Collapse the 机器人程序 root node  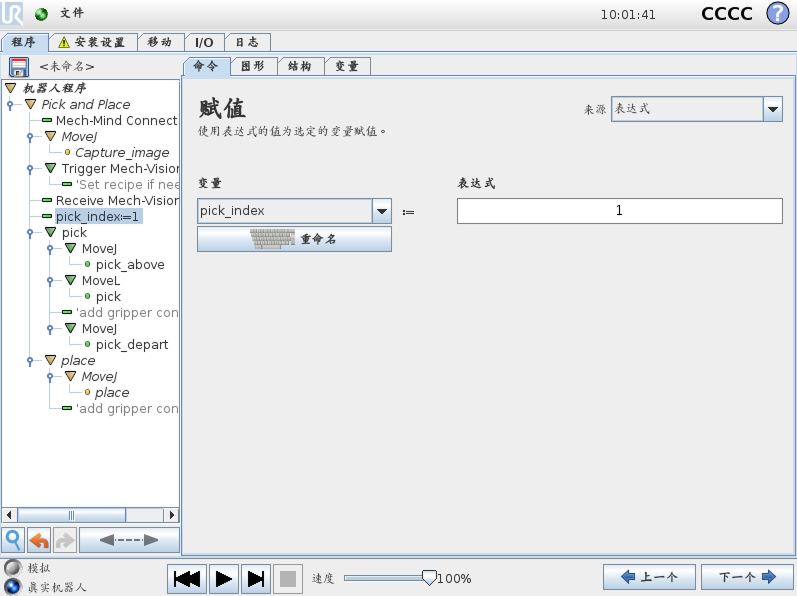pos(11,88)
